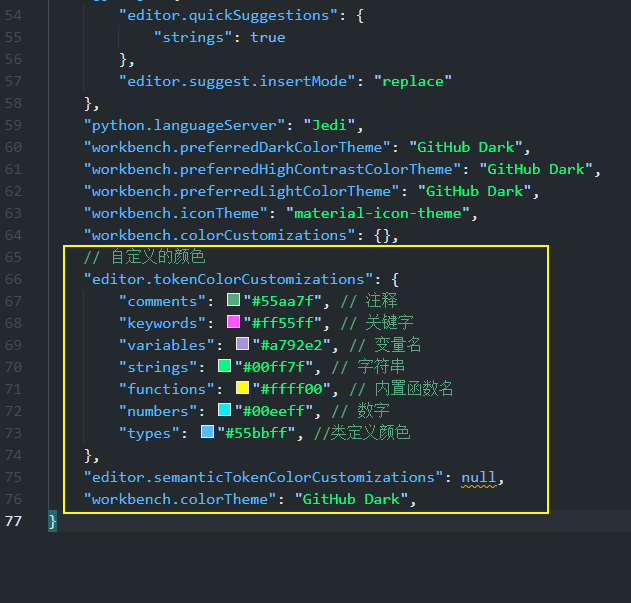Click the #ffff00 functions color swatch

pos(242,388)
